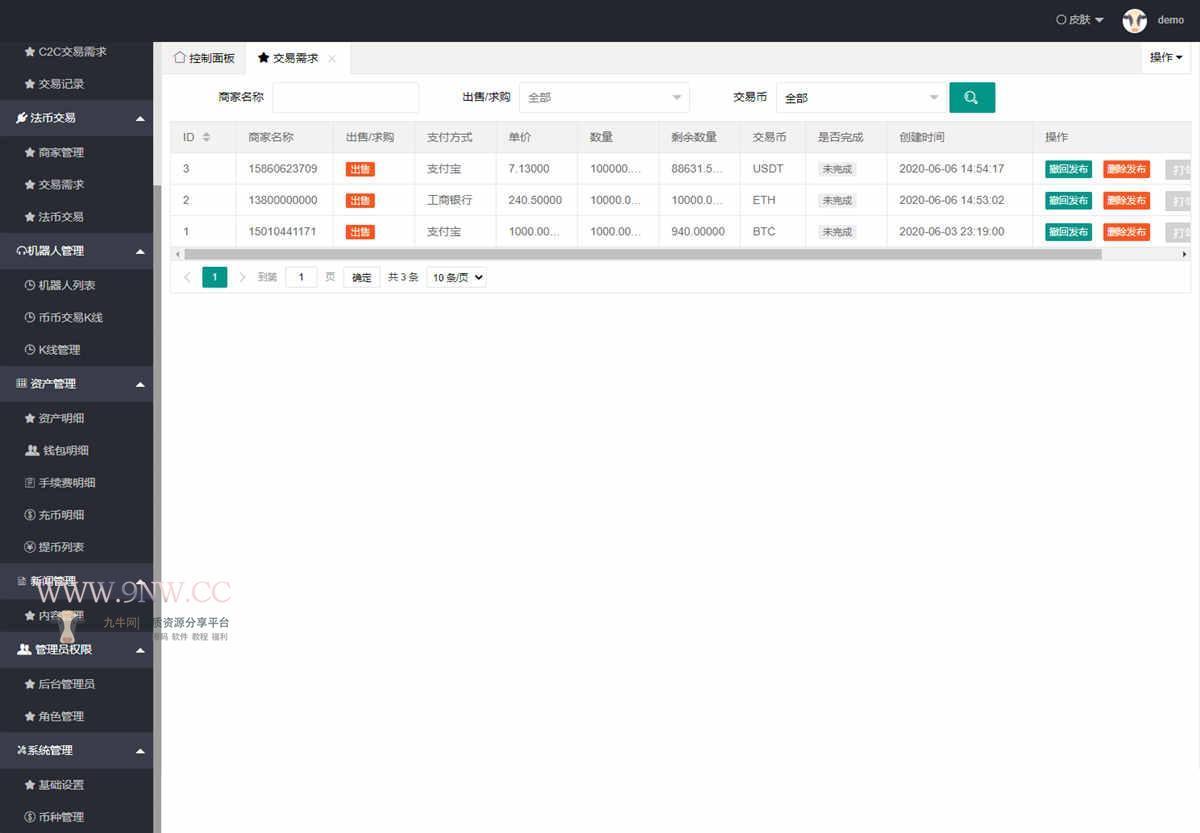The image size is (1200, 833).
Task: Open 控制面板 via its home icon
Action: (x=203, y=58)
